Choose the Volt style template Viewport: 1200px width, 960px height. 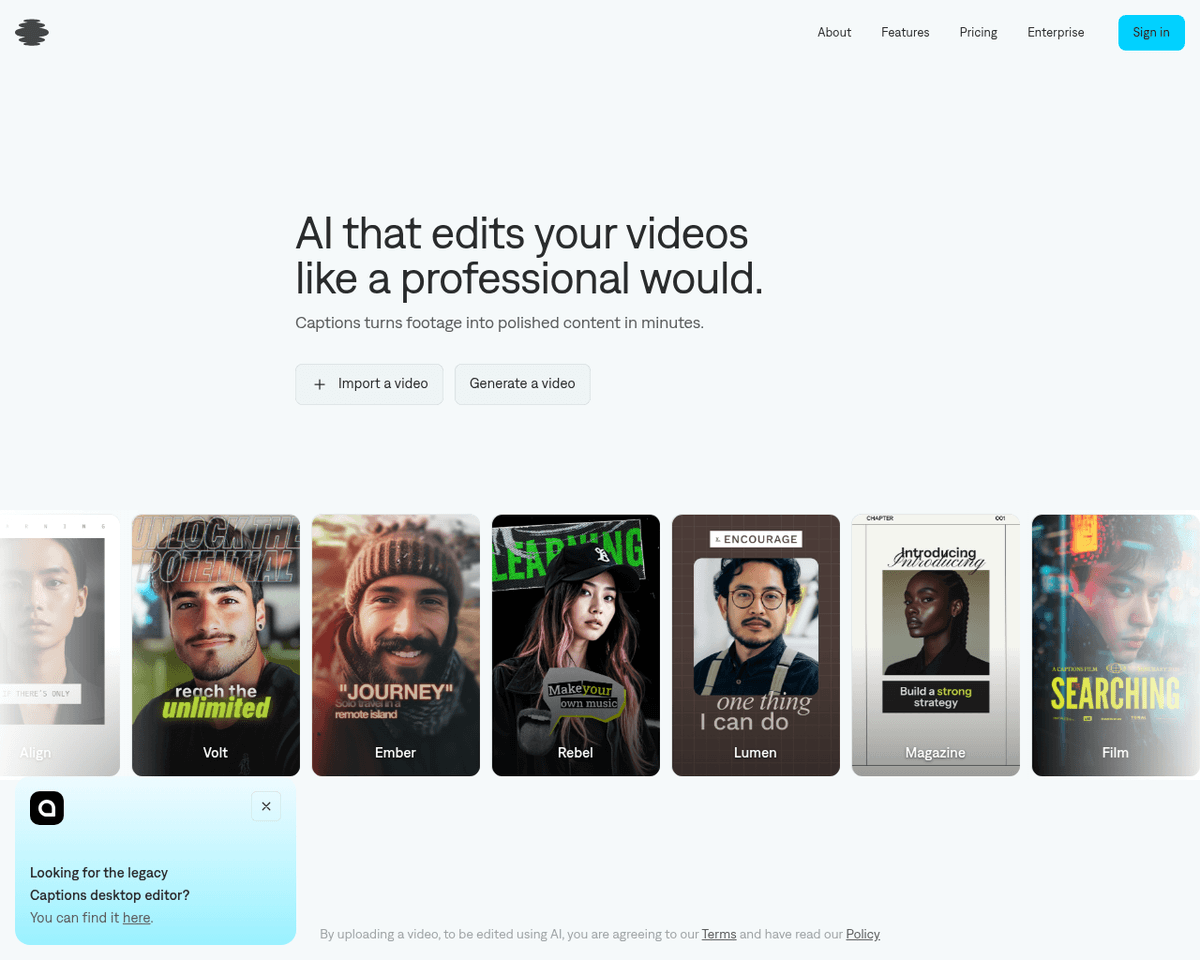tap(216, 645)
